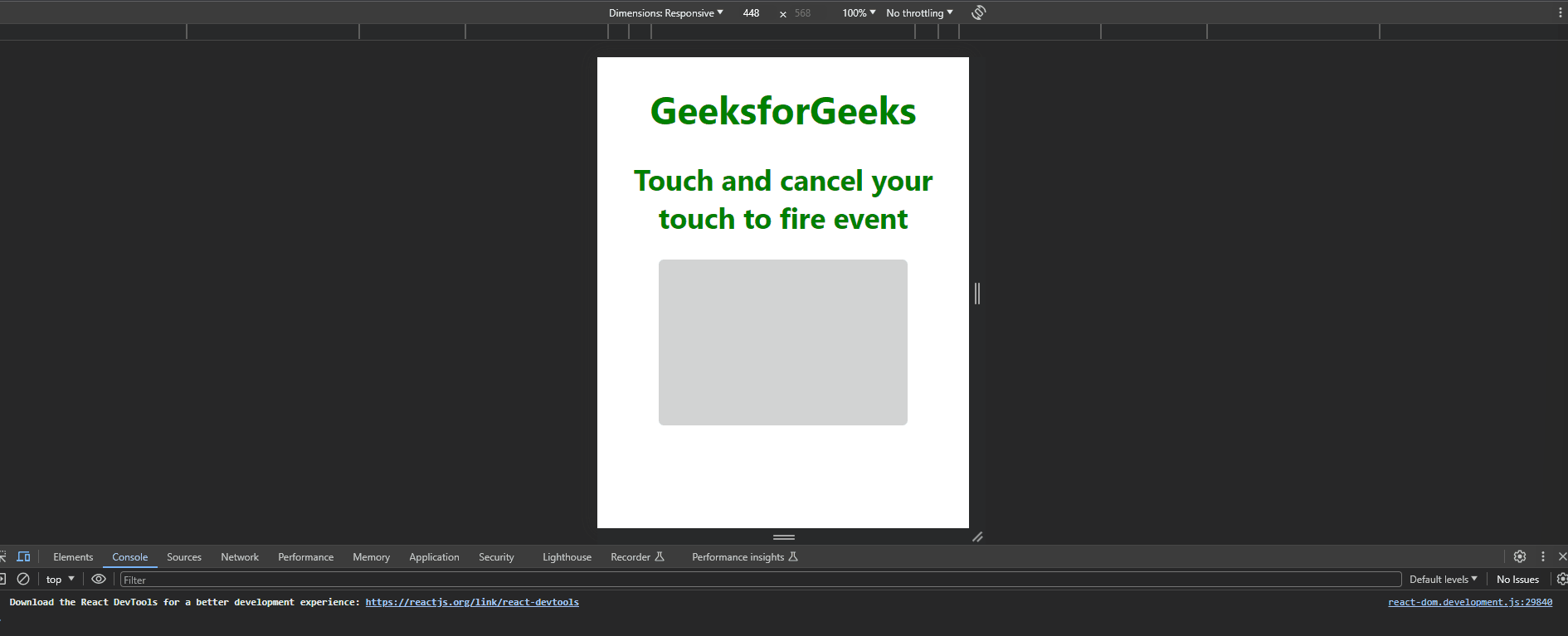Click the viewport width field showing 448
The image size is (1568, 636).
pyautogui.click(x=752, y=12)
